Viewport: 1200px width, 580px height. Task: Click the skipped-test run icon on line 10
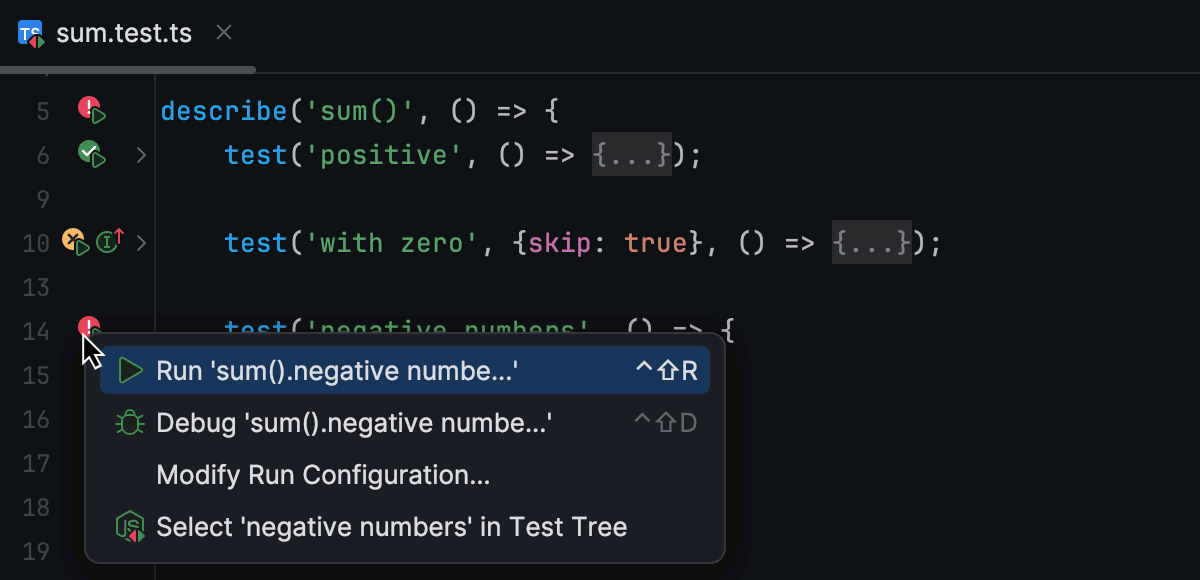(x=76, y=242)
